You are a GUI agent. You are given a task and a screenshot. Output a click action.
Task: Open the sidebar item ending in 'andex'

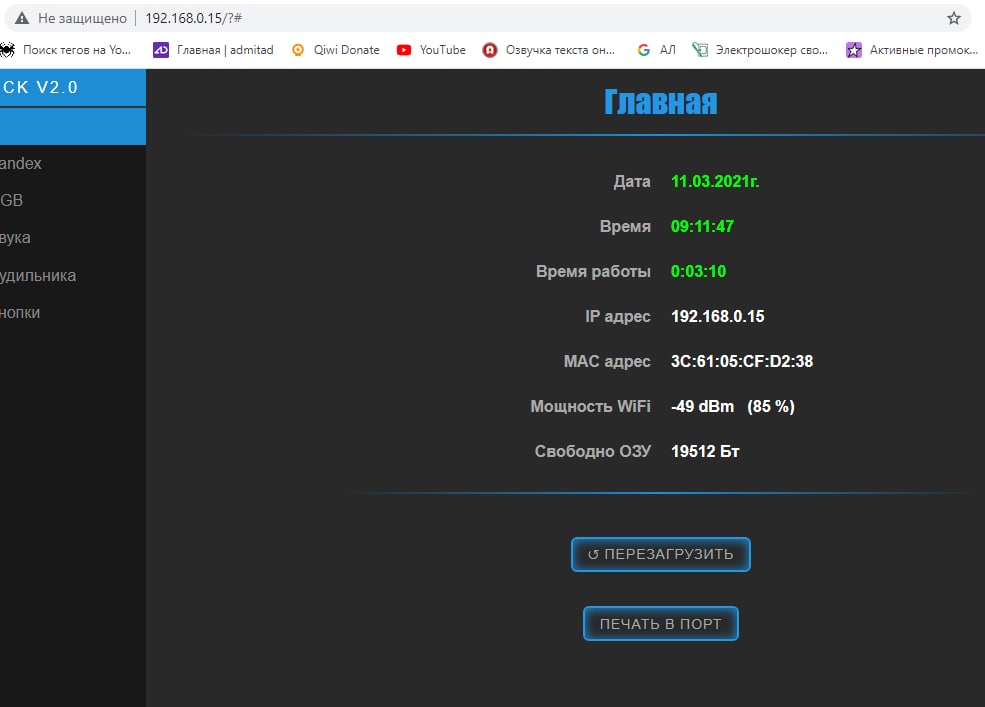click(73, 163)
